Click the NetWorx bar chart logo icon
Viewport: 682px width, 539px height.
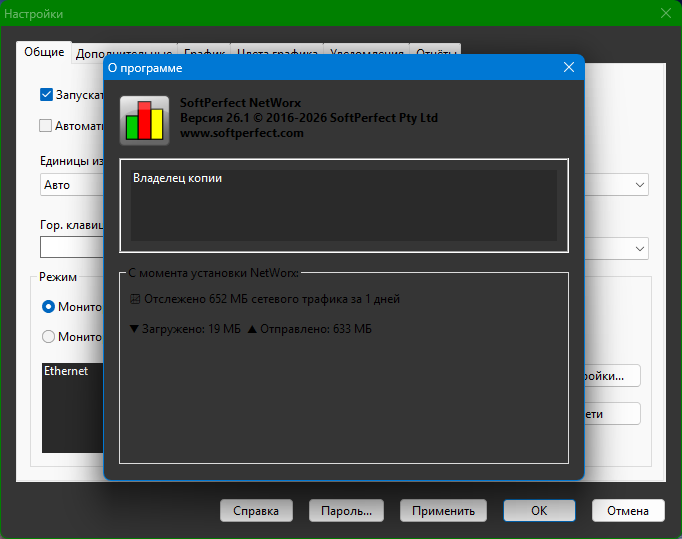[144, 120]
